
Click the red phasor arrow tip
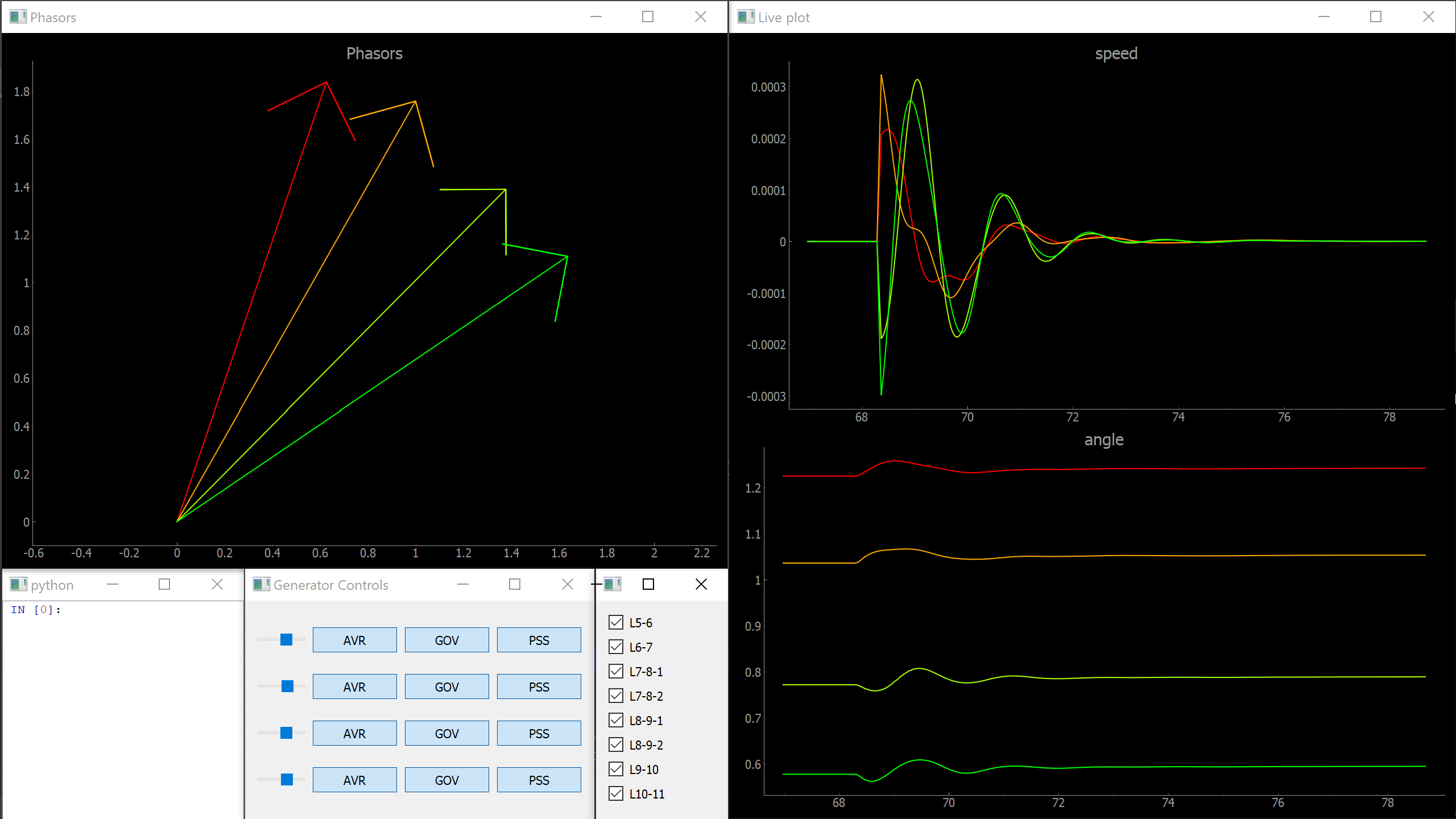point(326,82)
